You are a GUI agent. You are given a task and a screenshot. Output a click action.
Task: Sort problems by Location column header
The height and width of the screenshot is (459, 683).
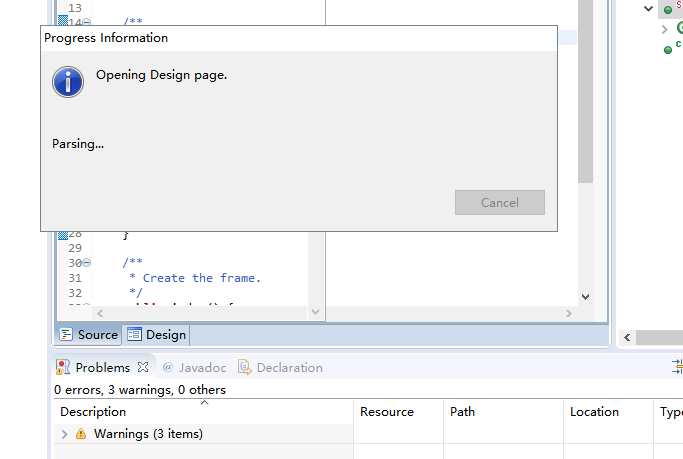point(608,412)
